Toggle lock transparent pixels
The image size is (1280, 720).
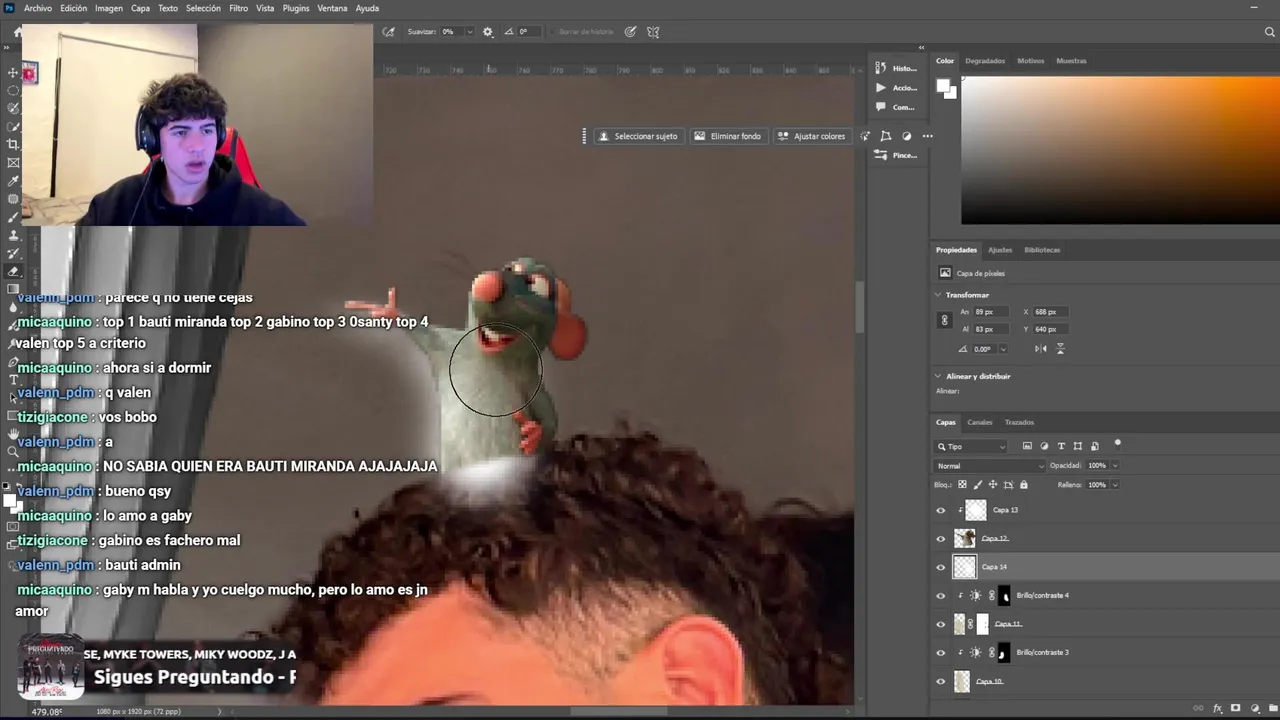tap(962, 485)
